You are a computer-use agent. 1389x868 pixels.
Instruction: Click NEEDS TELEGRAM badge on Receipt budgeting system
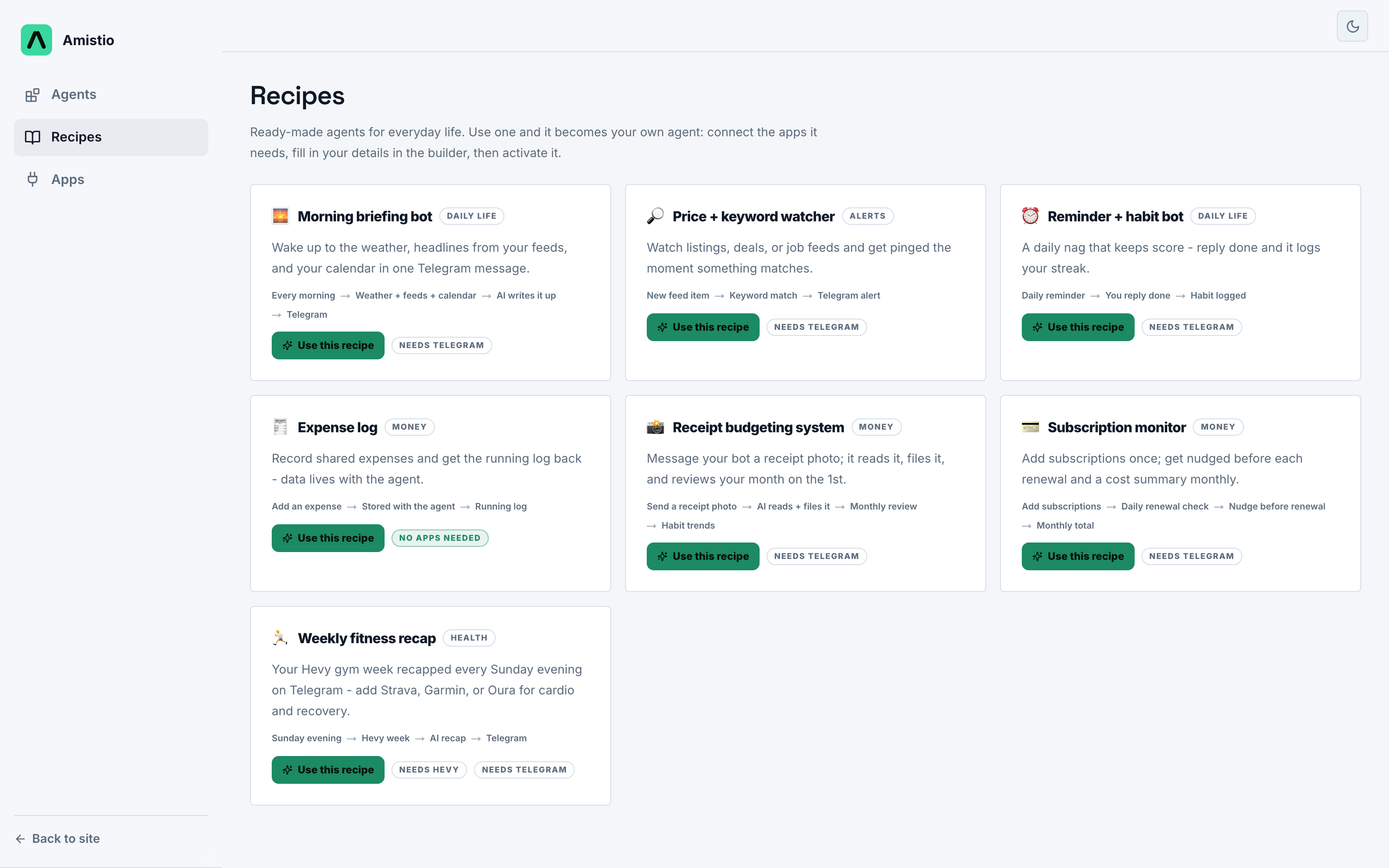[x=816, y=556]
